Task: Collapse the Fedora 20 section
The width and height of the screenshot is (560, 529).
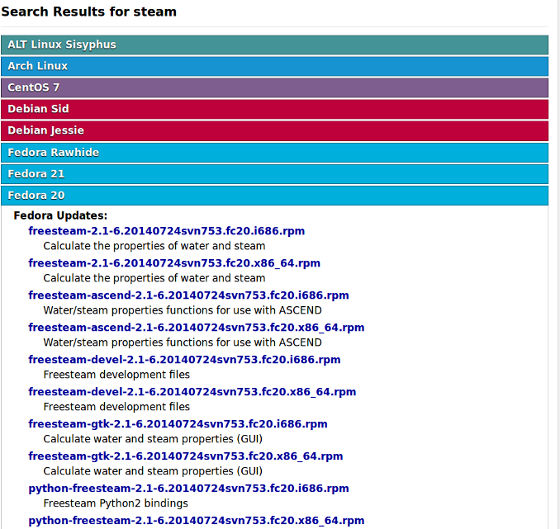Action: [275, 195]
